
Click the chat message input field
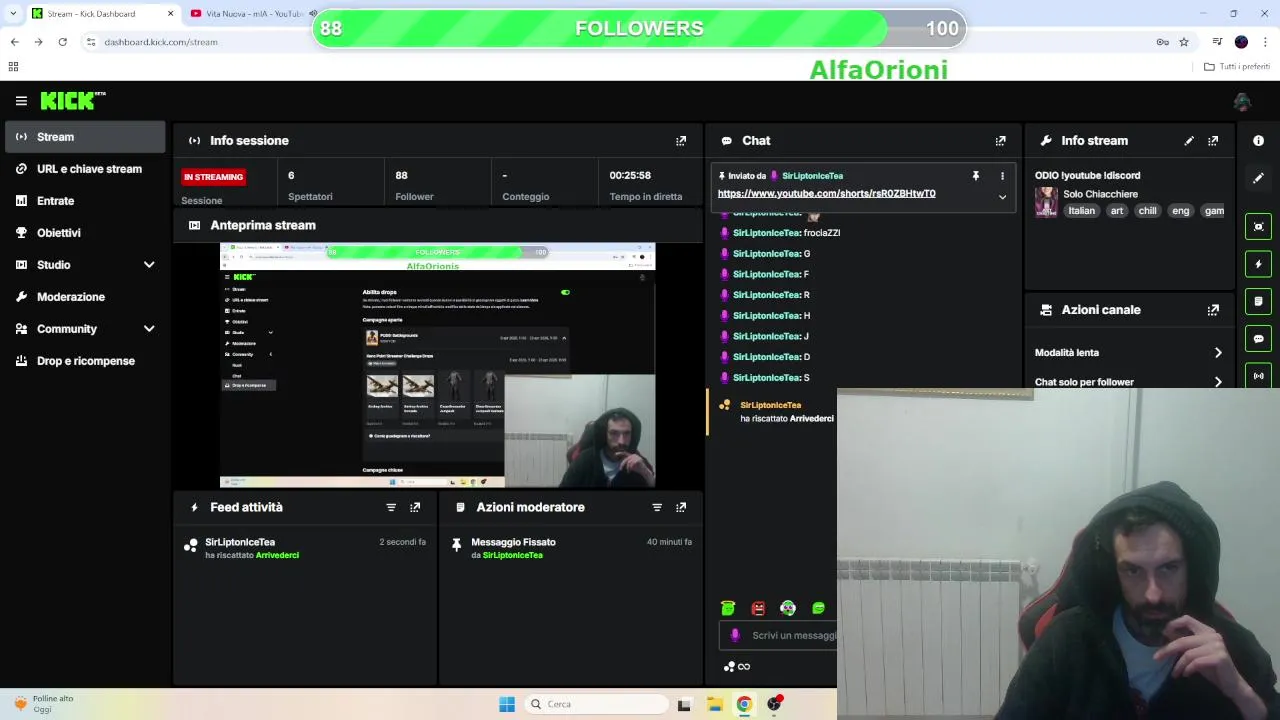[x=778, y=635]
